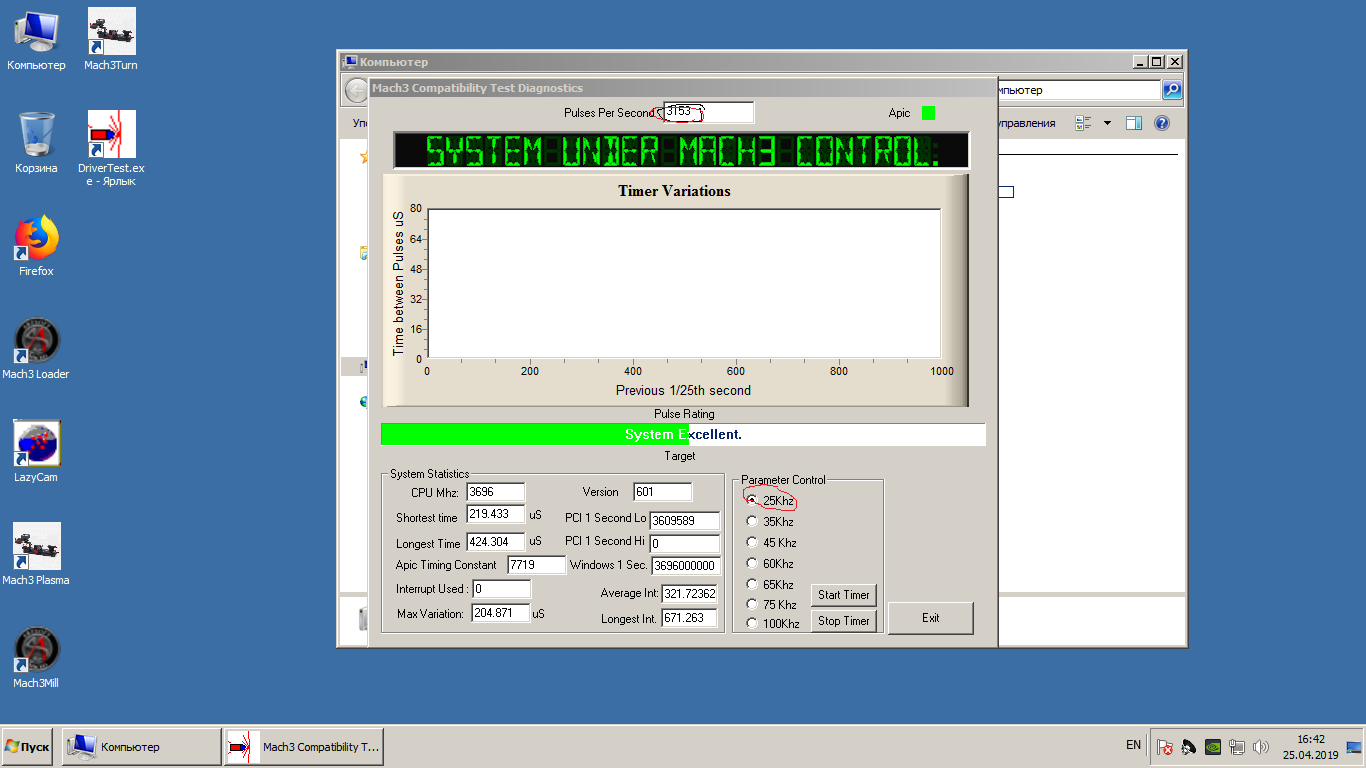1366x768 pixels.
Task: Click the Pulses Per Second field
Action: point(708,112)
